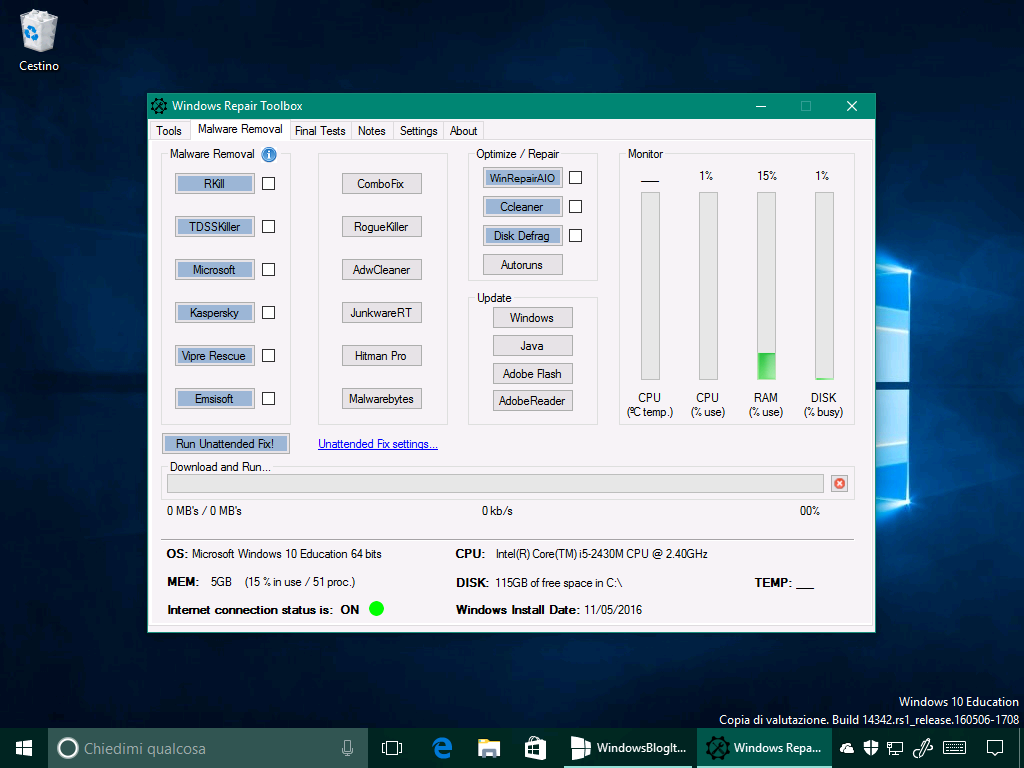The width and height of the screenshot is (1024, 768).
Task: Open the Final Tests tab
Action: click(320, 131)
